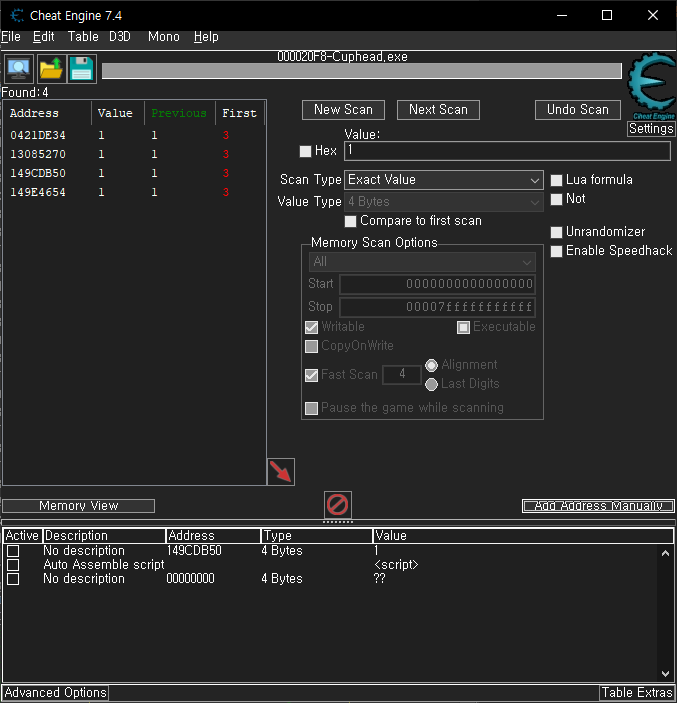Open the Mono menu
The height and width of the screenshot is (703, 677).
[x=164, y=37]
